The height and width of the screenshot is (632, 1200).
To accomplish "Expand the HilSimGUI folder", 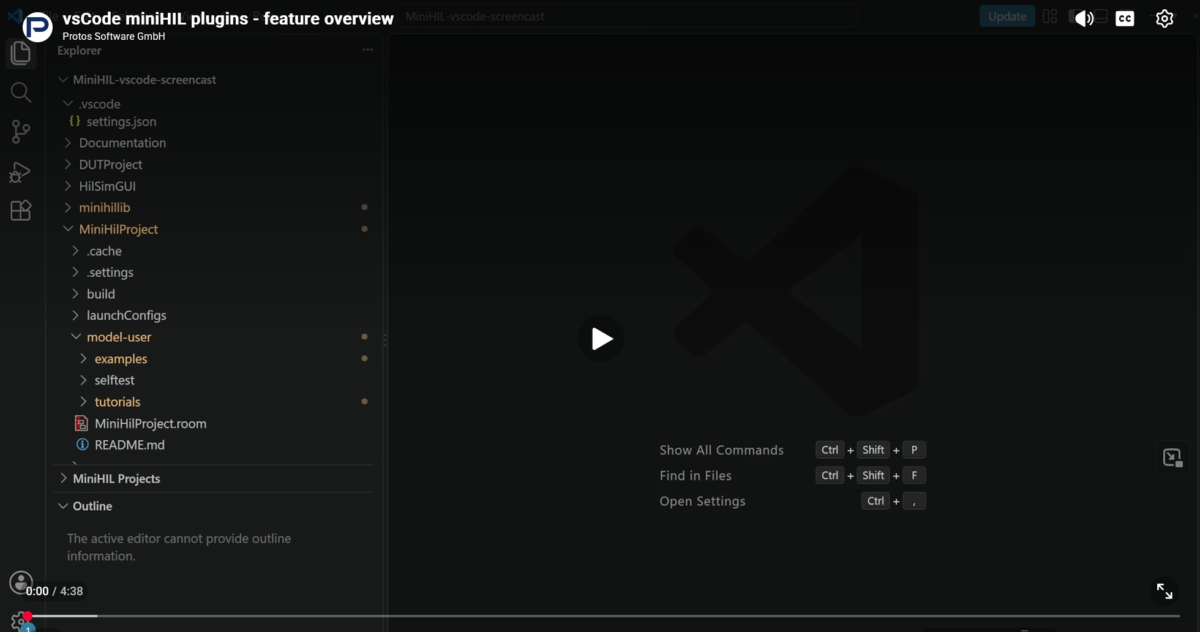I will coord(107,186).
